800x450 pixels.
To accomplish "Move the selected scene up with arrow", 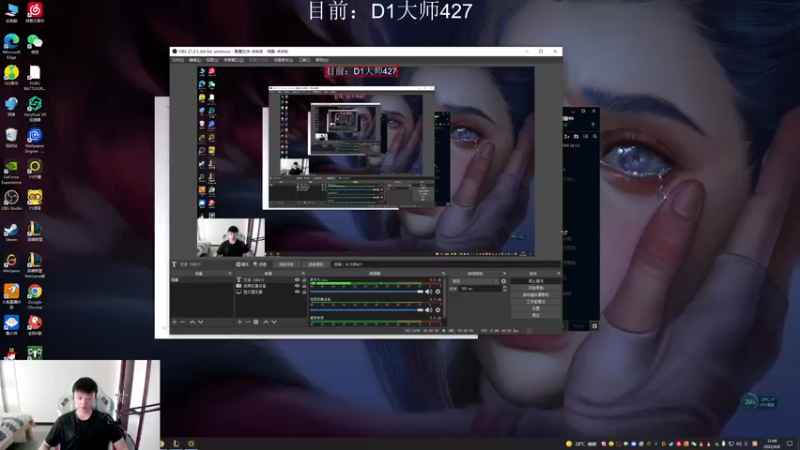I will (192, 322).
